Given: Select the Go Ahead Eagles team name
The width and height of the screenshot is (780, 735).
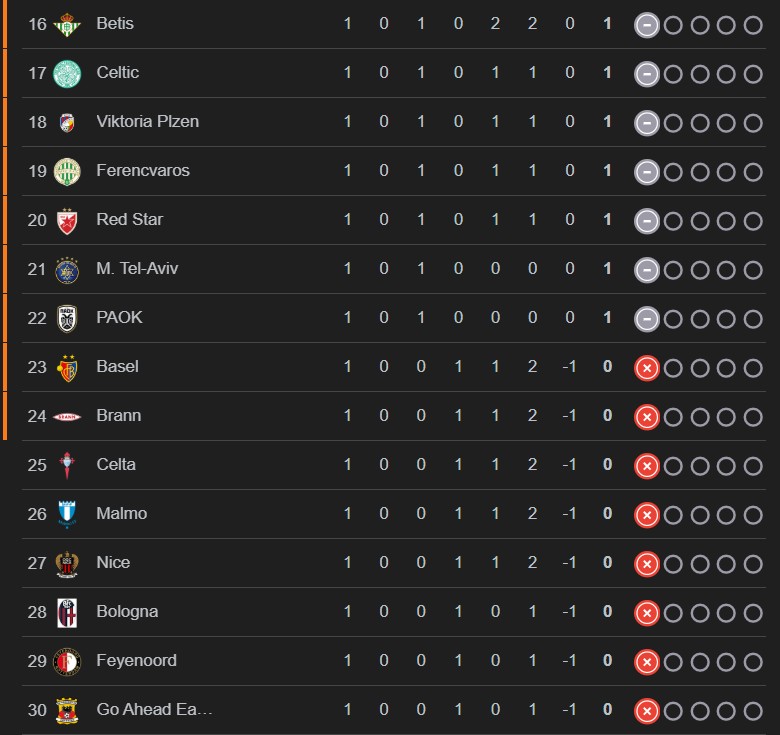Looking at the screenshot, I should pos(154,710).
